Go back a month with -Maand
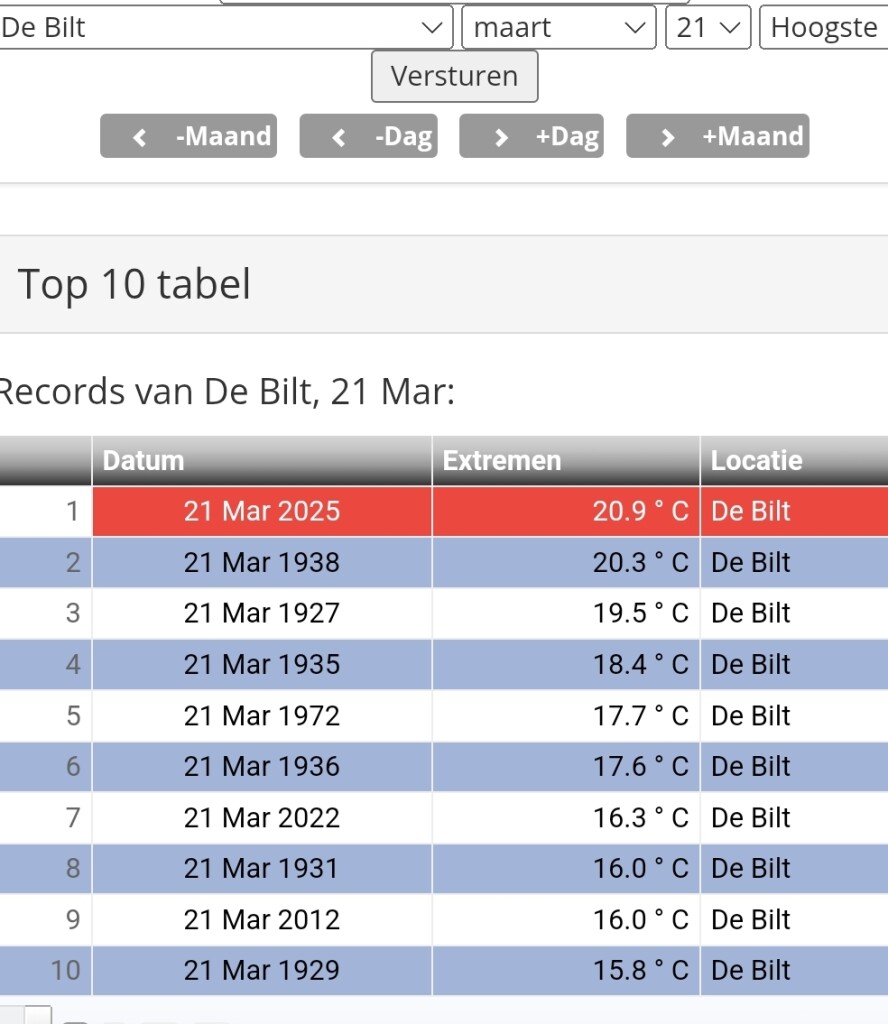The width and height of the screenshot is (888, 1024). click(189, 136)
